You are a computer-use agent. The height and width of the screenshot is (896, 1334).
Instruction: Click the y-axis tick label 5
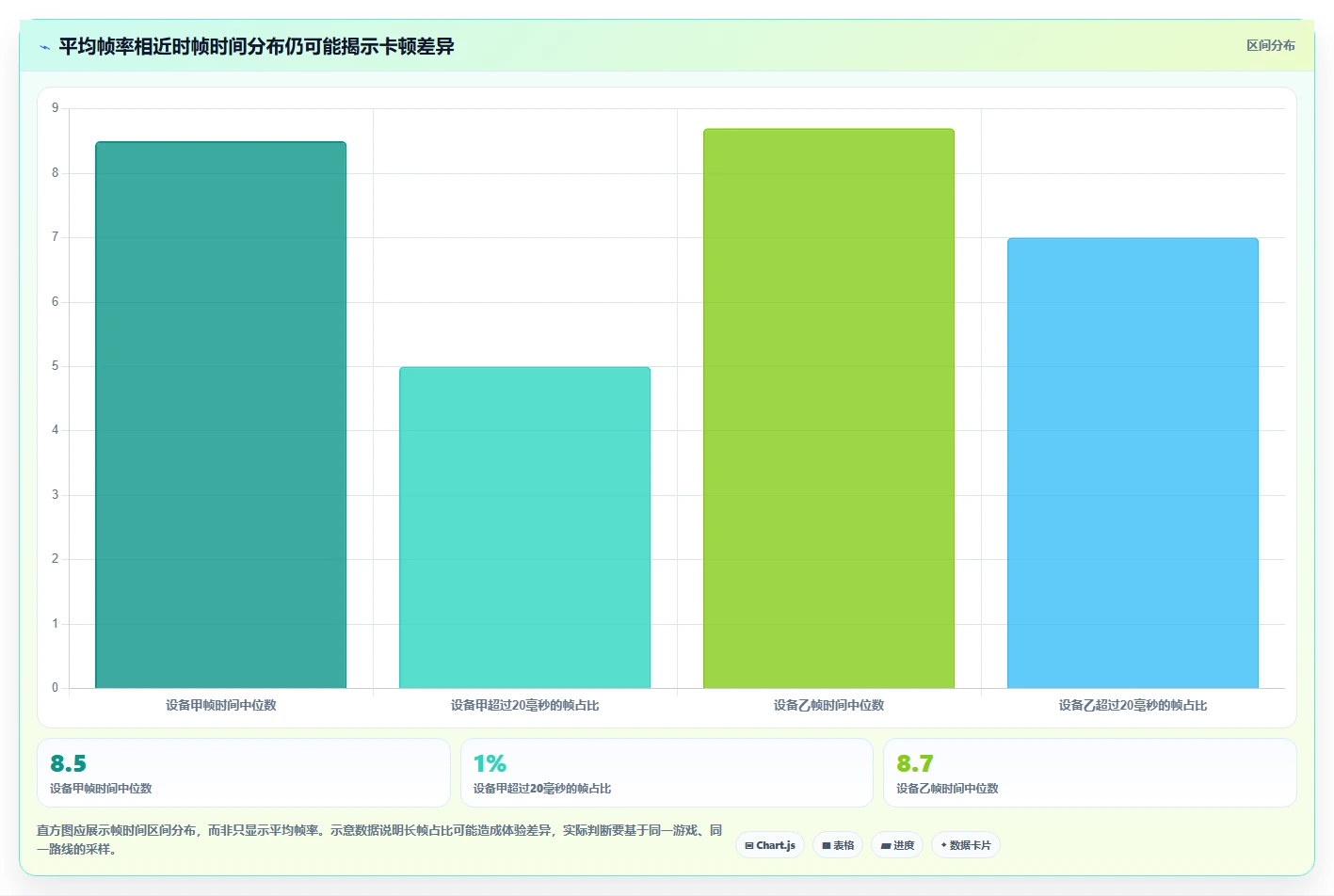tap(55, 366)
